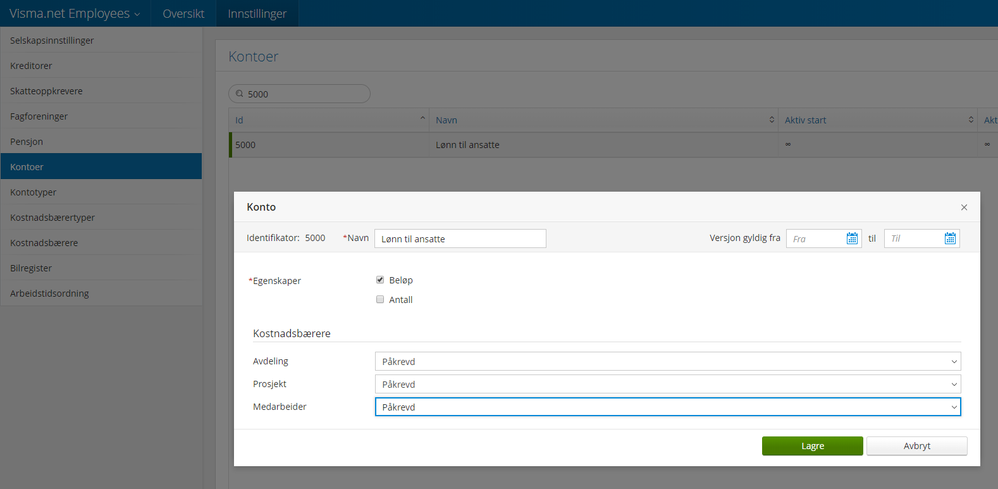Open Pensjon in sidebar
This screenshot has width=998, height=489.
(x=101, y=141)
